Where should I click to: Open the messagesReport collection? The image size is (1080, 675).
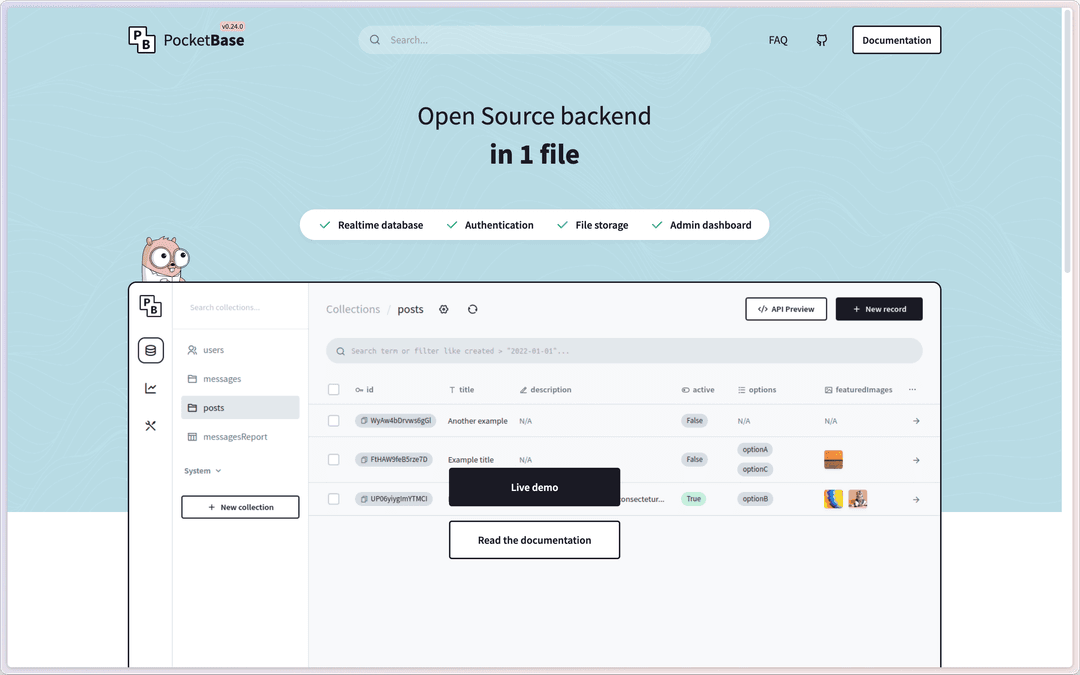(235, 437)
